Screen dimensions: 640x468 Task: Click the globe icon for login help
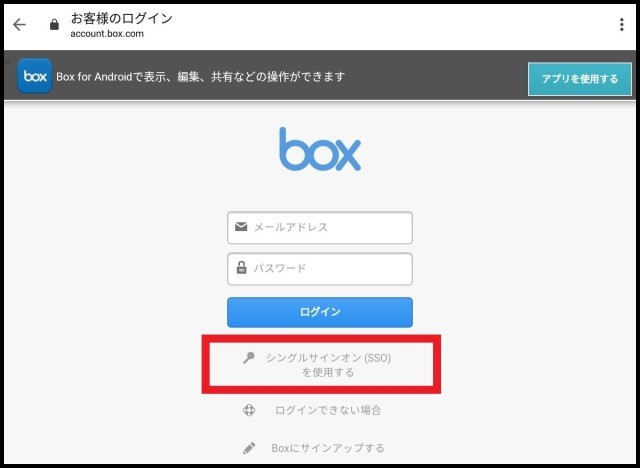(x=250, y=410)
